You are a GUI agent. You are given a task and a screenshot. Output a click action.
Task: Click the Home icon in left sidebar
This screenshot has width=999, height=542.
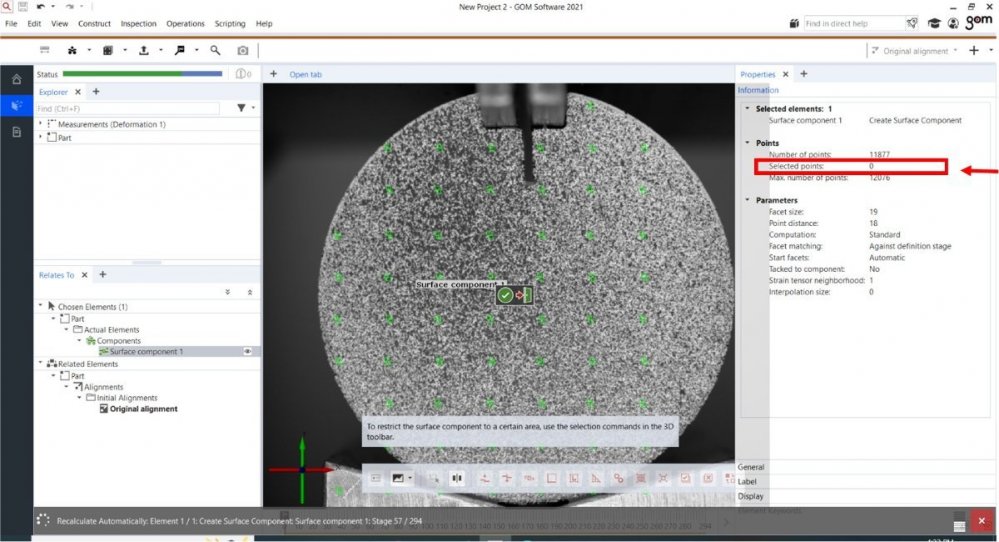point(15,78)
